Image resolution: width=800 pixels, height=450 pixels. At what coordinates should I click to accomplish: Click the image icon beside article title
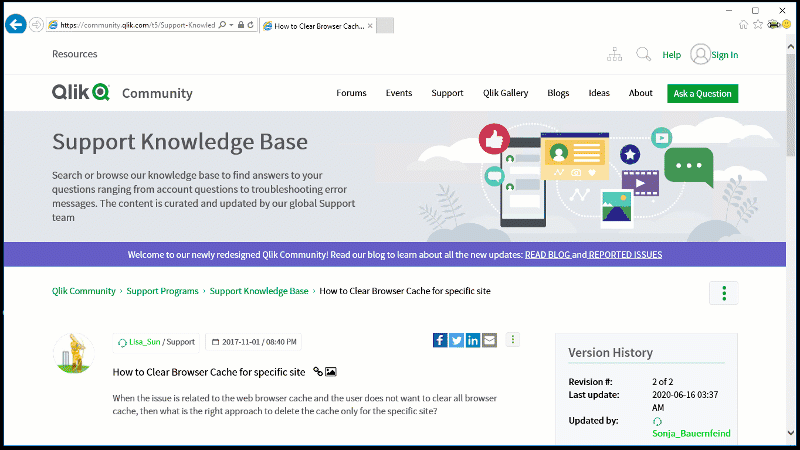[x=331, y=372]
